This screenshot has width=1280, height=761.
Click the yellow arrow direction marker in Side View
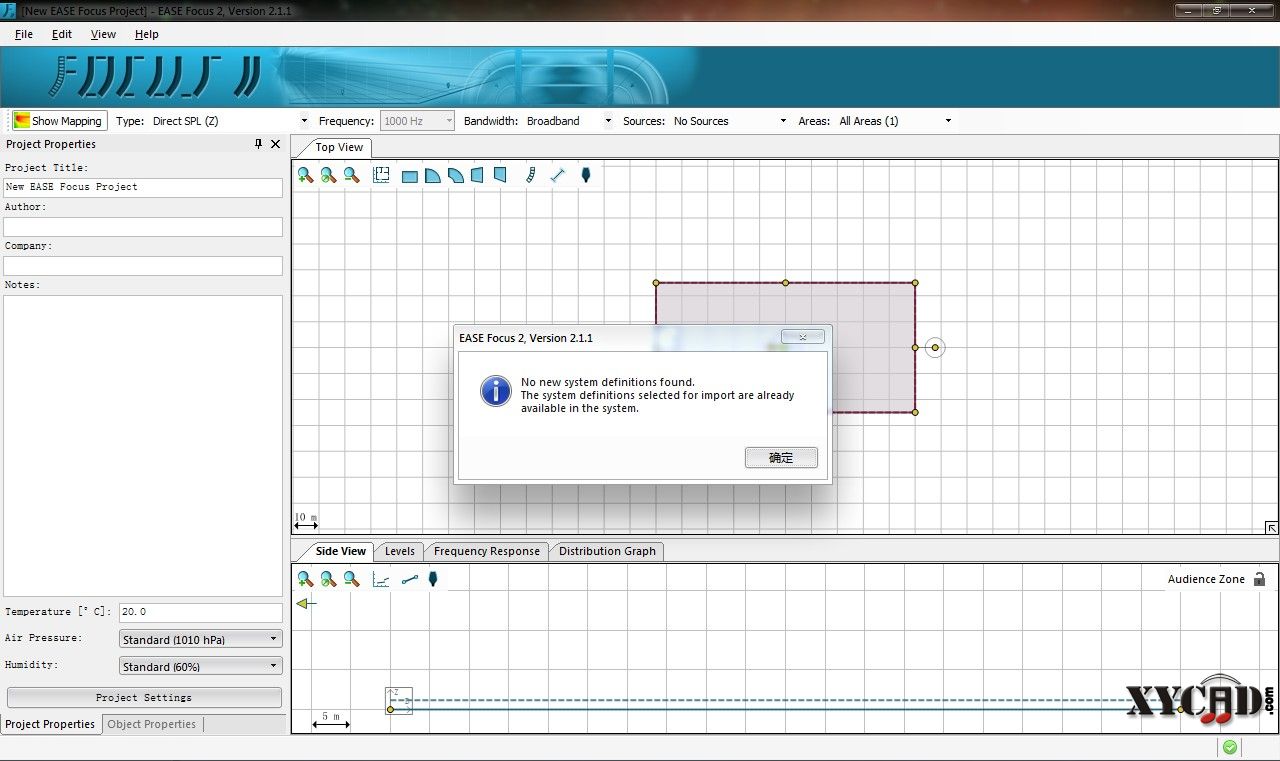point(306,603)
